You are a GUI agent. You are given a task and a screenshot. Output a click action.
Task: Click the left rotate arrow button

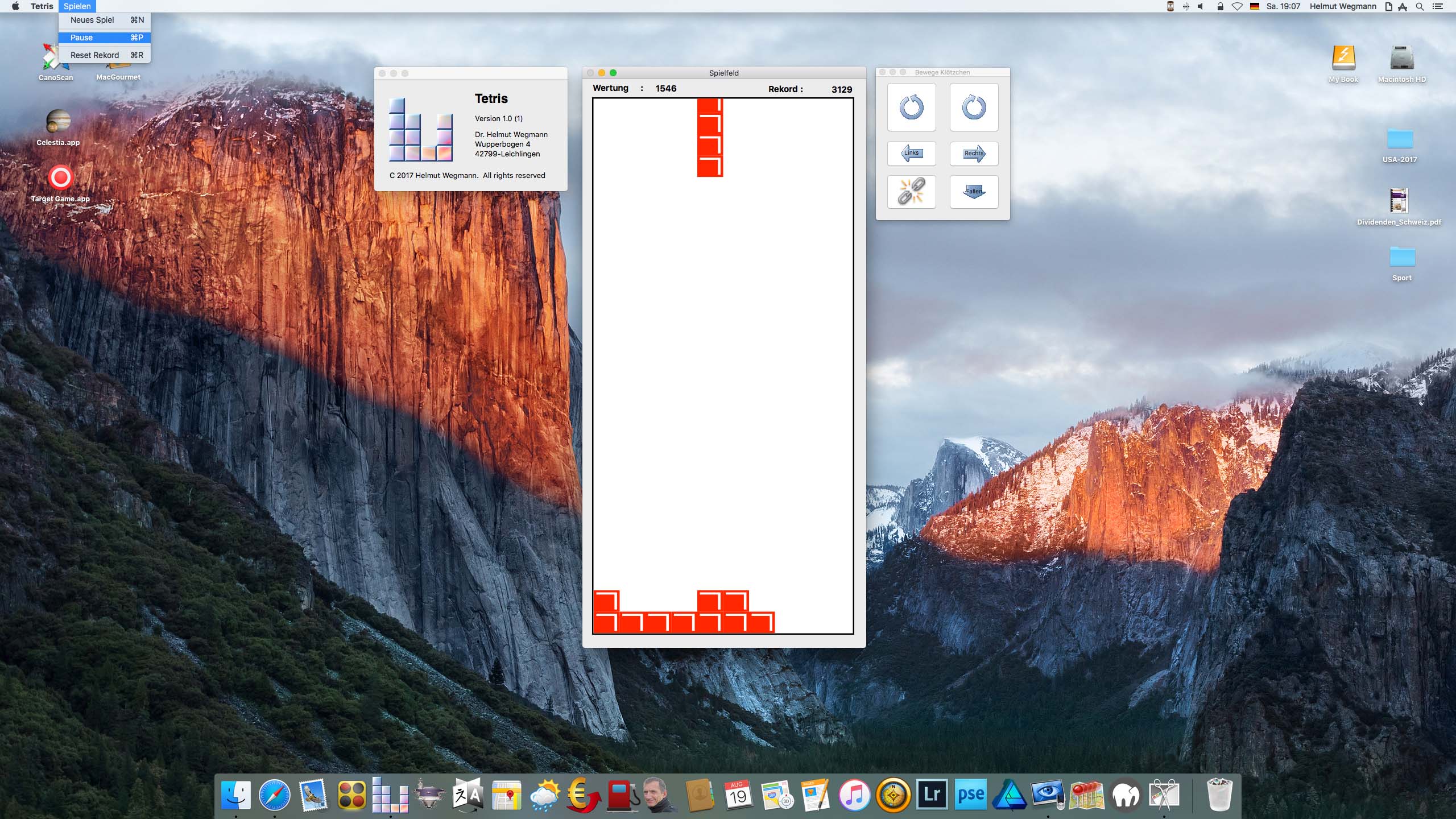pos(911,107)
